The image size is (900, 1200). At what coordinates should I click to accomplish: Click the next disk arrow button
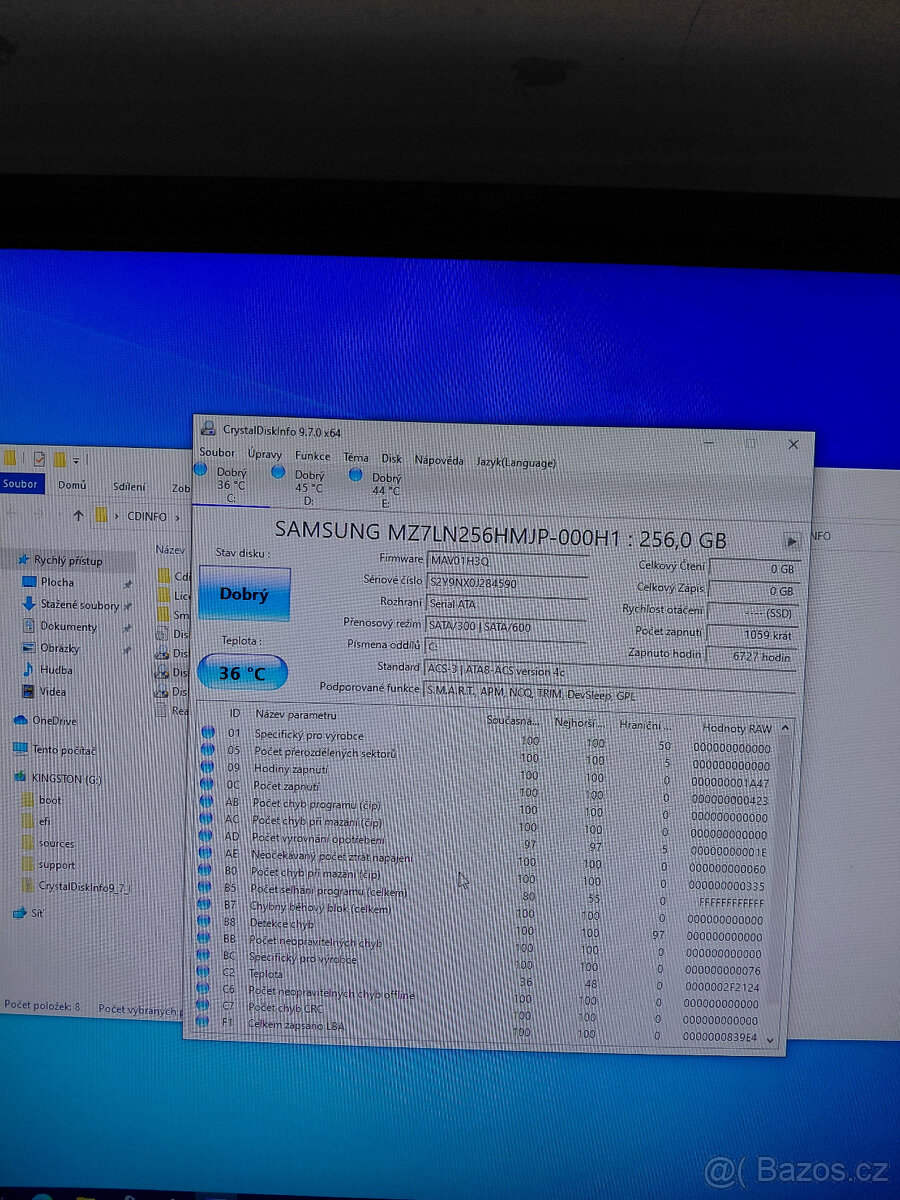[x=791, y=541]
